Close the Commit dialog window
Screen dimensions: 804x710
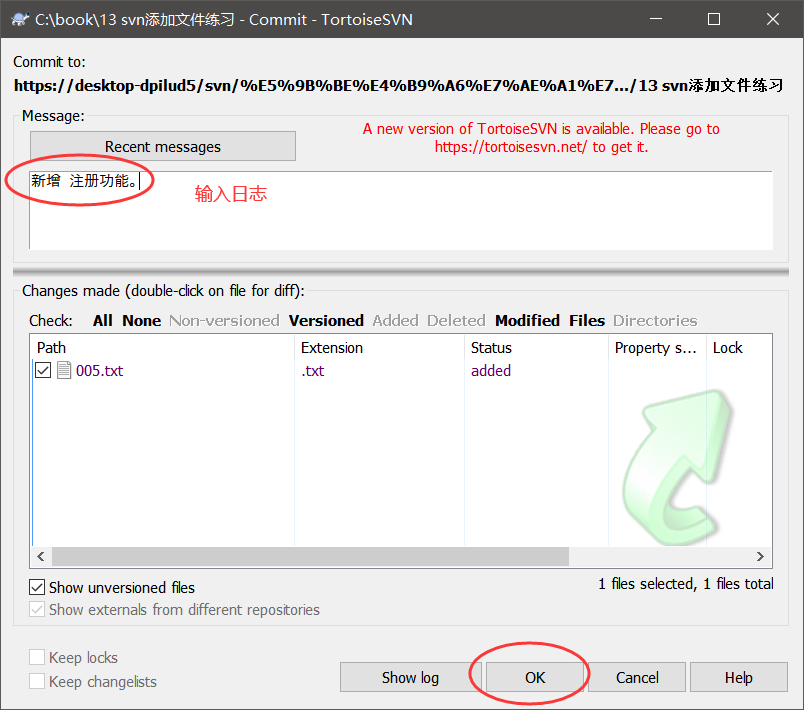click(773, 19)
